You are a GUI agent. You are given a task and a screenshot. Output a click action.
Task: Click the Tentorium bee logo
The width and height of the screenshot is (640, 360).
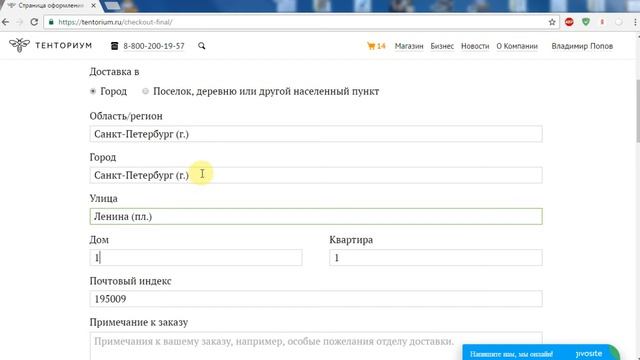pos(19,45)
